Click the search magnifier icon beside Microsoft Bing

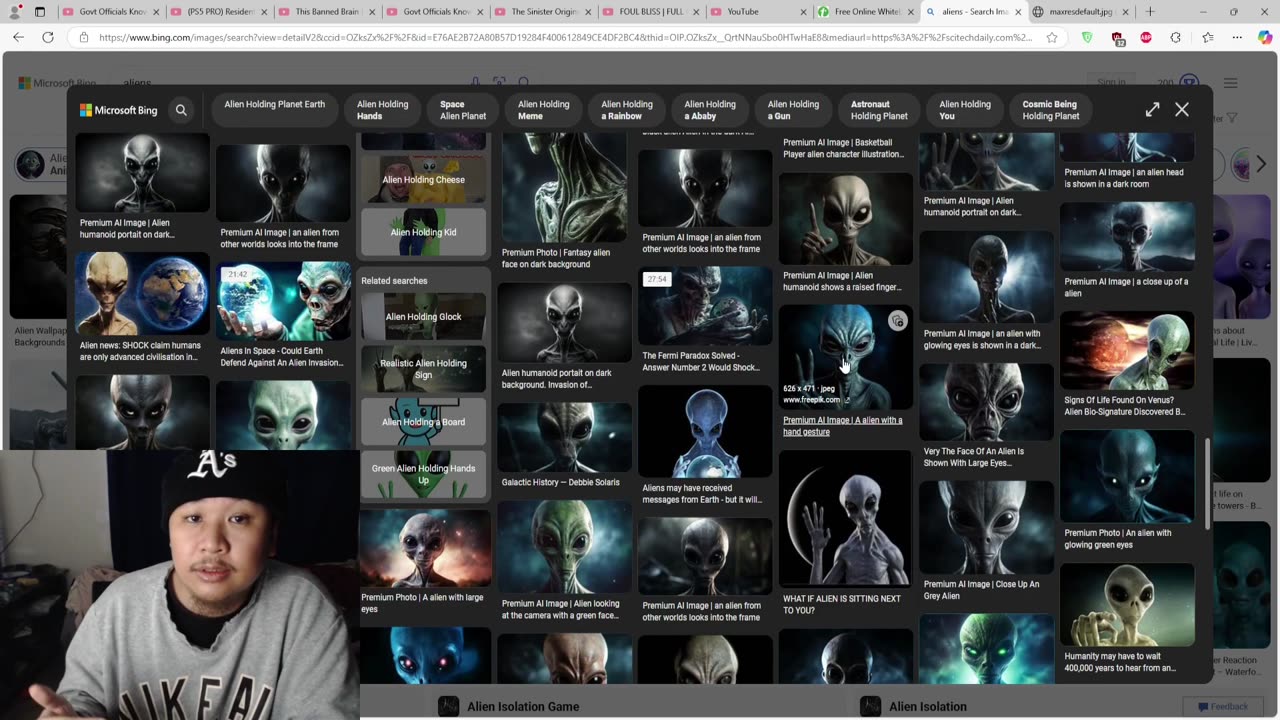point(181,110)
